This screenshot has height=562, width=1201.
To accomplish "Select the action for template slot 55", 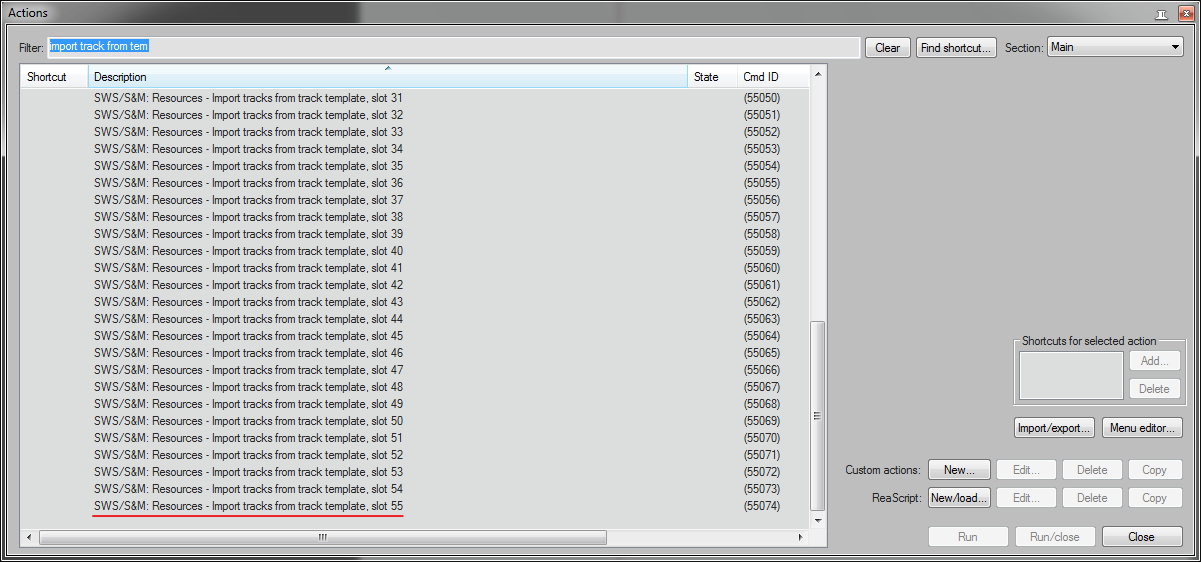I will pyautogui.click(x=248, y=506).
